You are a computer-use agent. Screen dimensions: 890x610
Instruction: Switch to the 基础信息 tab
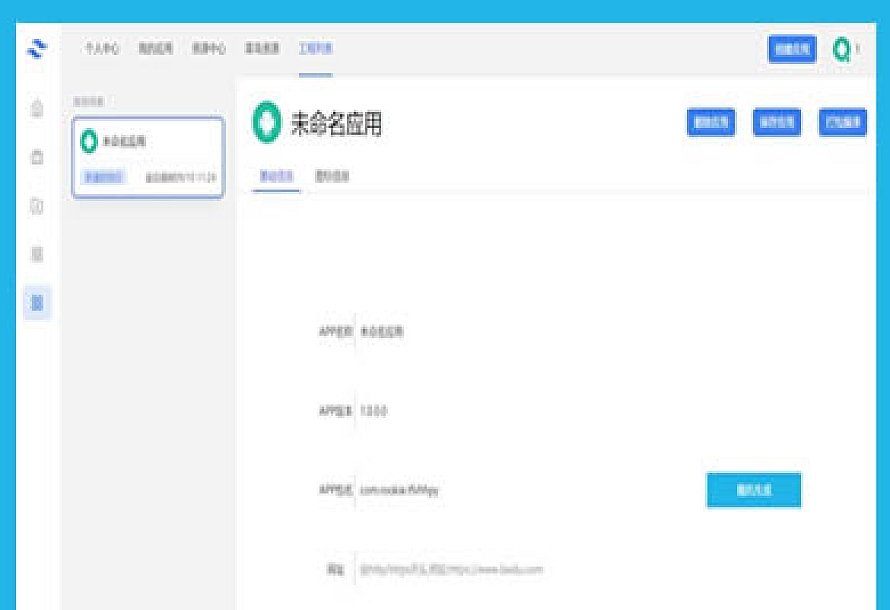pyautogui.click(x=275, y=176)
